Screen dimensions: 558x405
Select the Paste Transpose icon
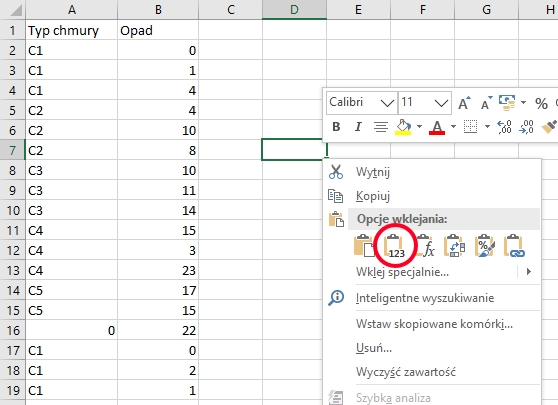(454, 246)
